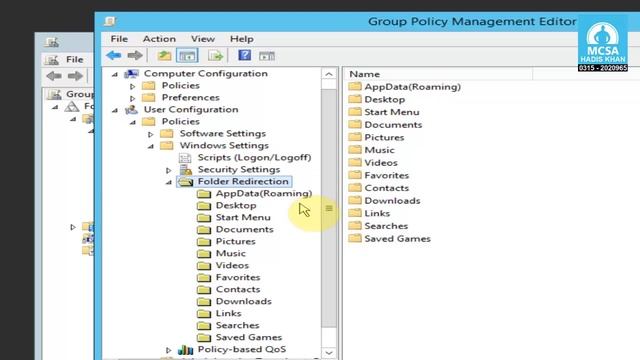Click scroll up arrow of tree pane
Screen dimensions: 640x360
coord(329,74)
